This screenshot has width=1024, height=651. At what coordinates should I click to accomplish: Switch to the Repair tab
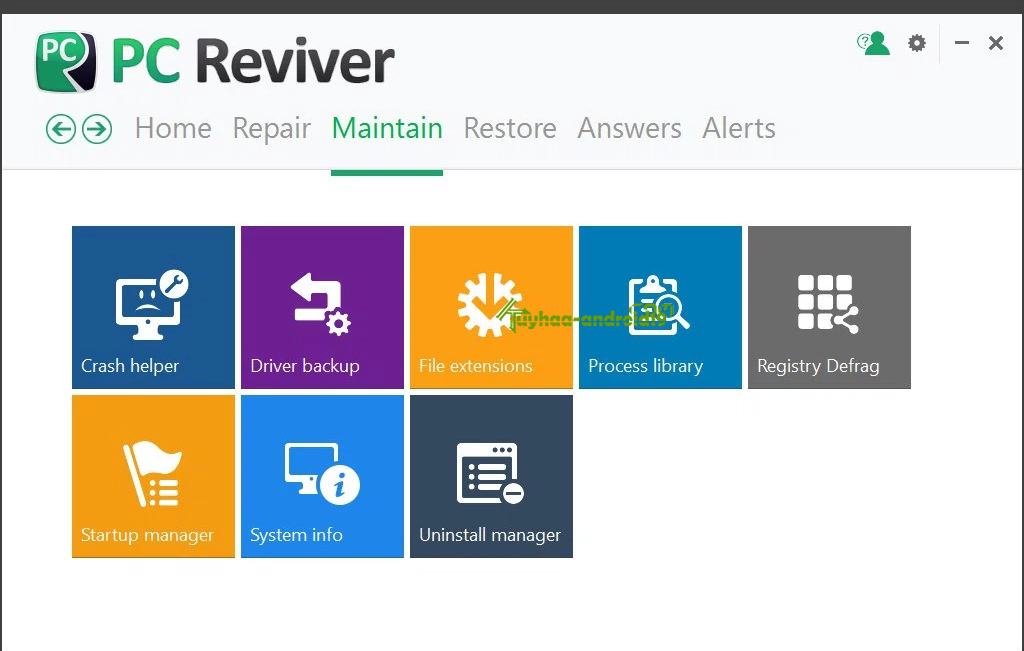(x=272, y=129)
